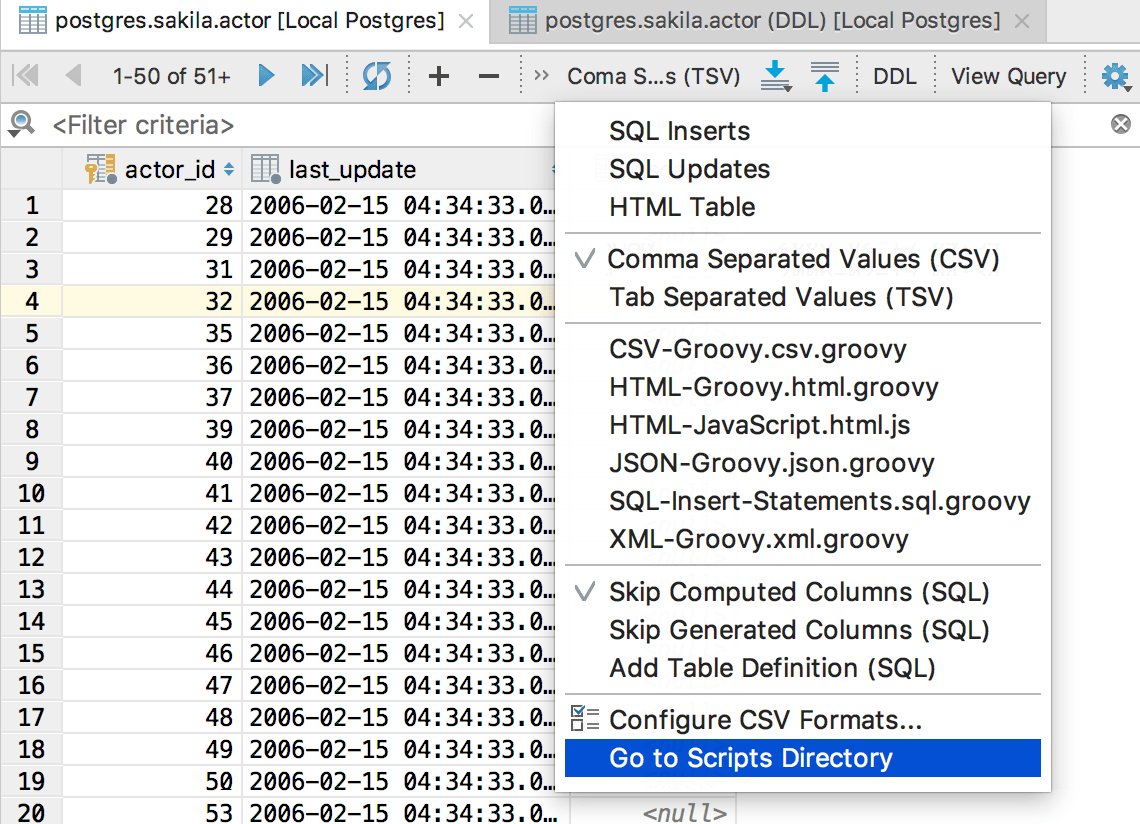Go to first page of rows

coord(25,76)
